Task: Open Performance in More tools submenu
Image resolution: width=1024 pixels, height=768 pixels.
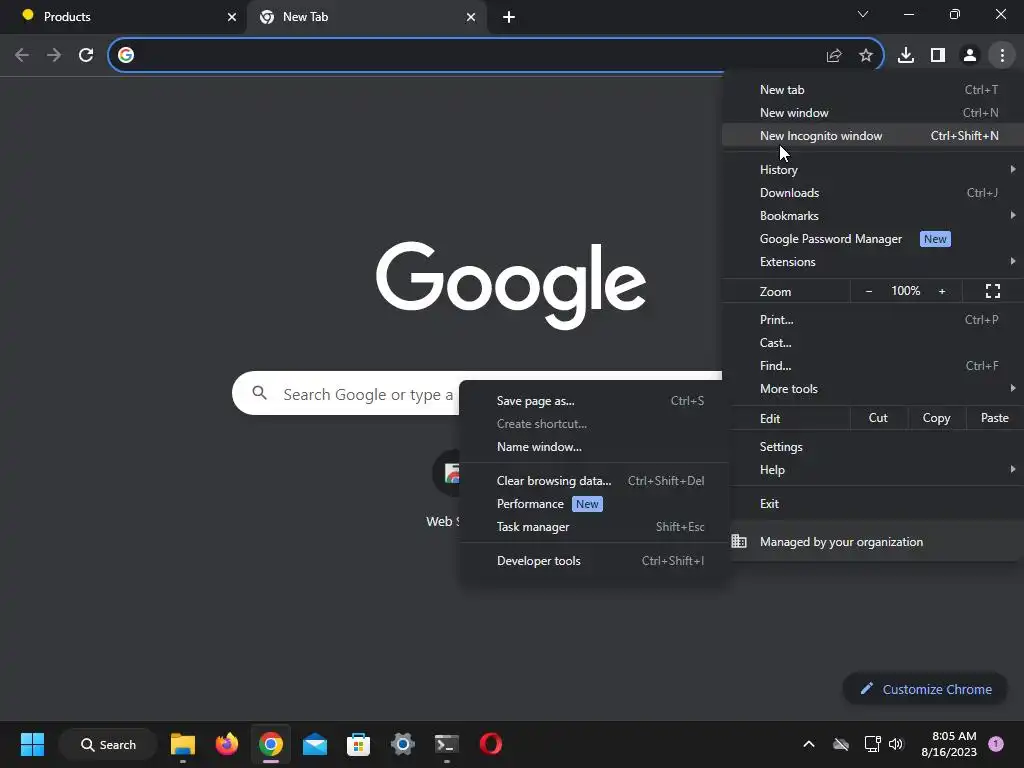Action: coord(594,504)
